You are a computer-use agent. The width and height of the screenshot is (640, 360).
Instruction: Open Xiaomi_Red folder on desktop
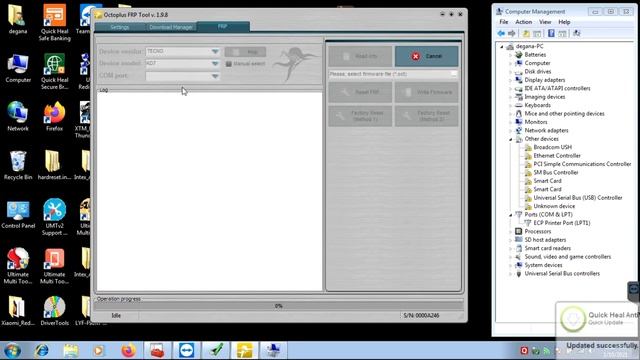tap(17, 310)
